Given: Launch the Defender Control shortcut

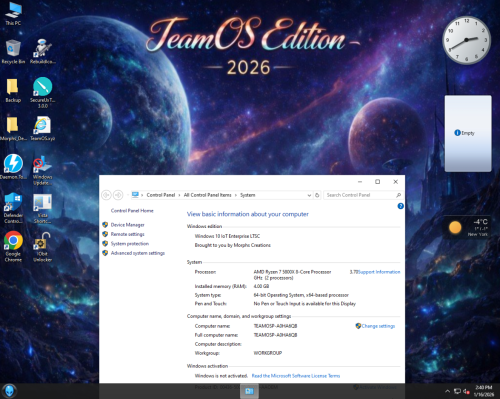Looking at the screenshot, I should (13, 208).
